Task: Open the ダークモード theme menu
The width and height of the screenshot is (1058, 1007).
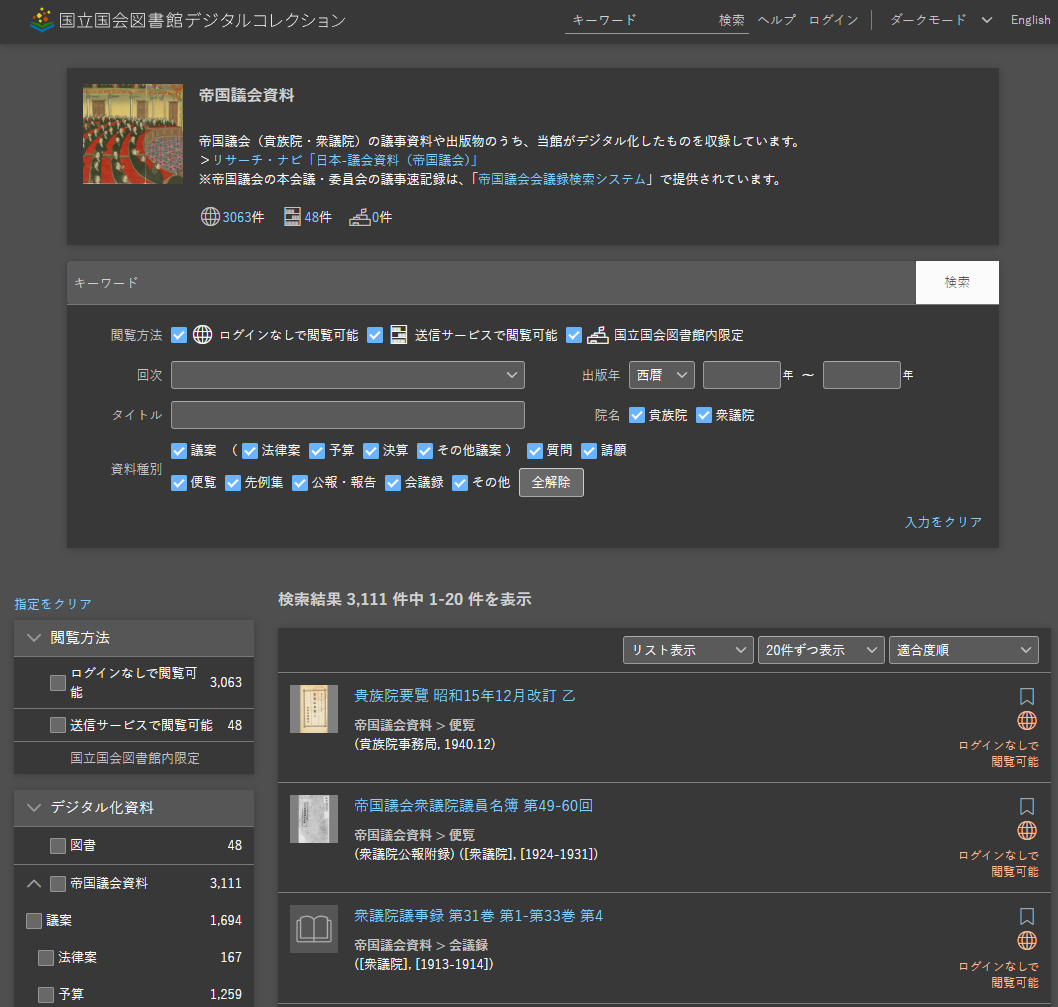Action: click(939, 20)
